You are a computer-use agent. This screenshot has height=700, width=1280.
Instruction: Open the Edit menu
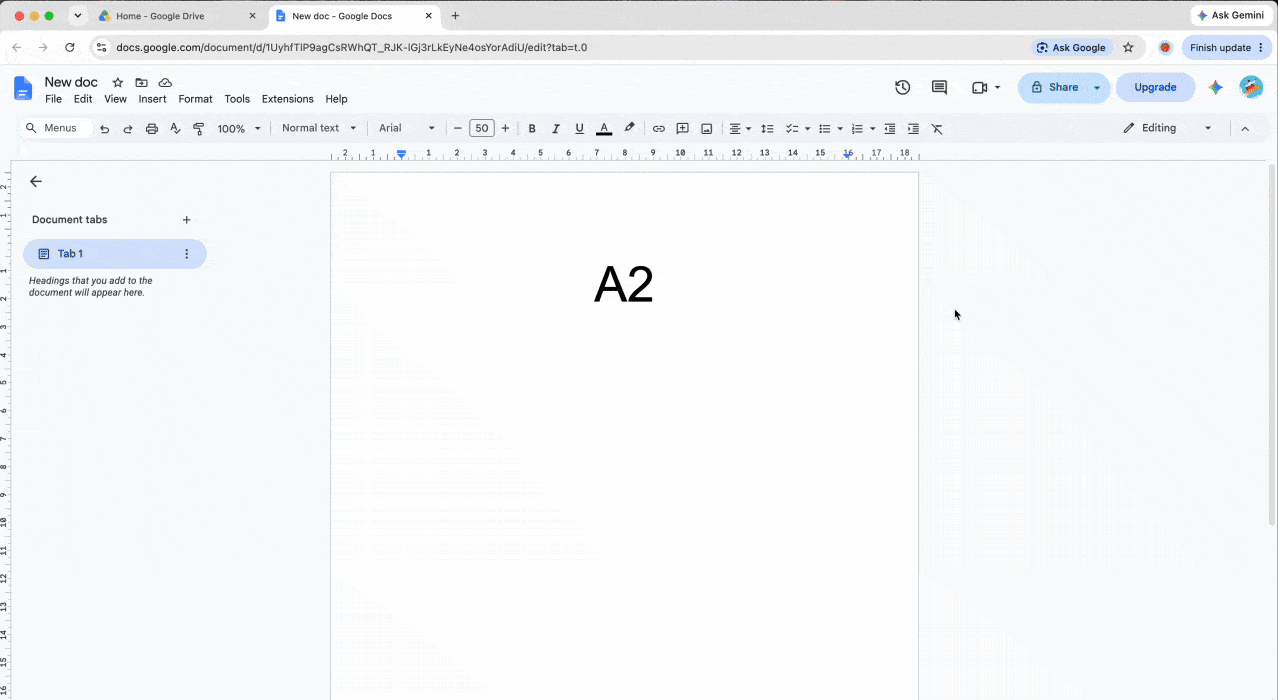tap(83, 99)
